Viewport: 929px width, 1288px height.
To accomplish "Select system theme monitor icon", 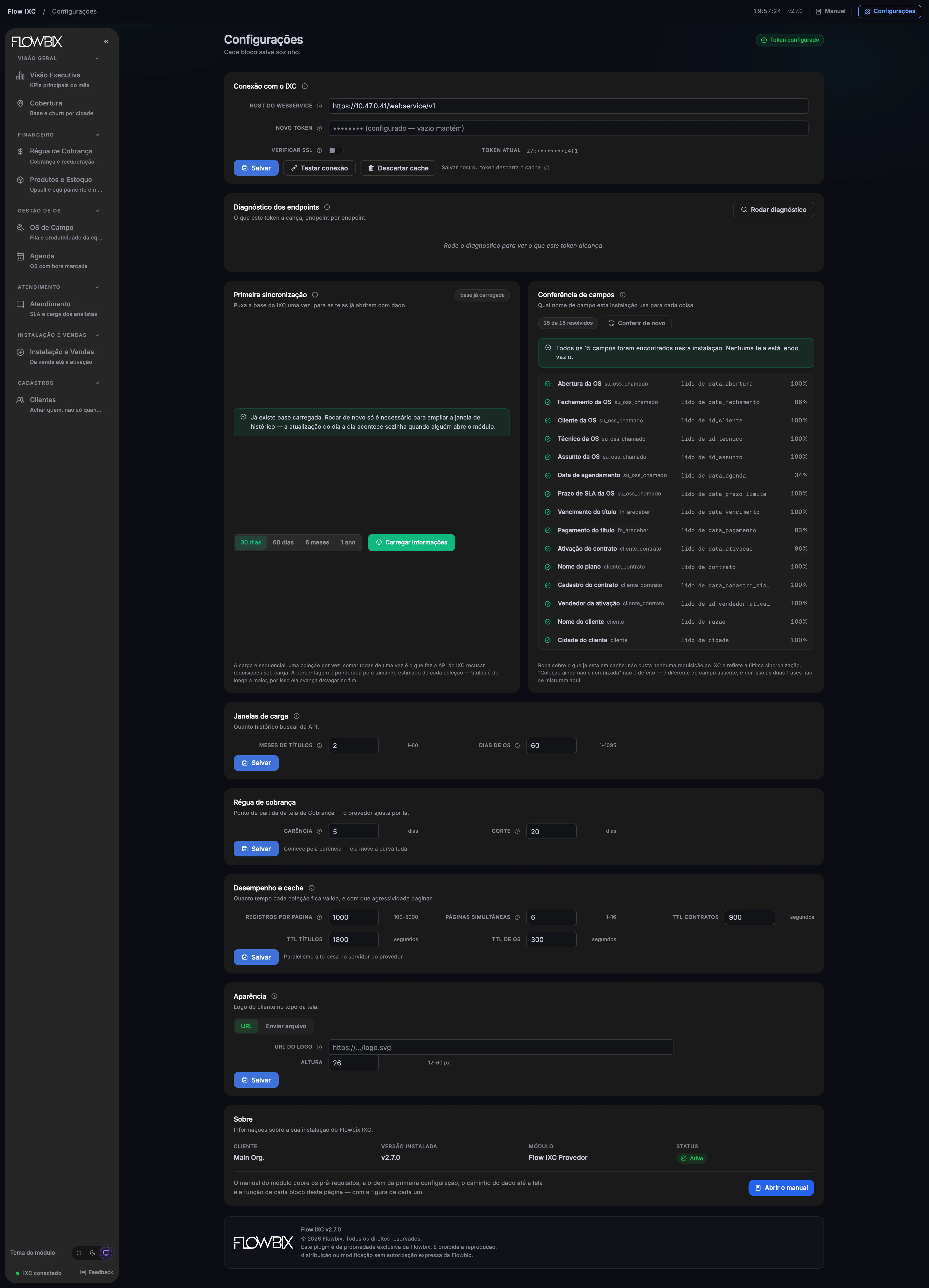I will coord(106,1253).
